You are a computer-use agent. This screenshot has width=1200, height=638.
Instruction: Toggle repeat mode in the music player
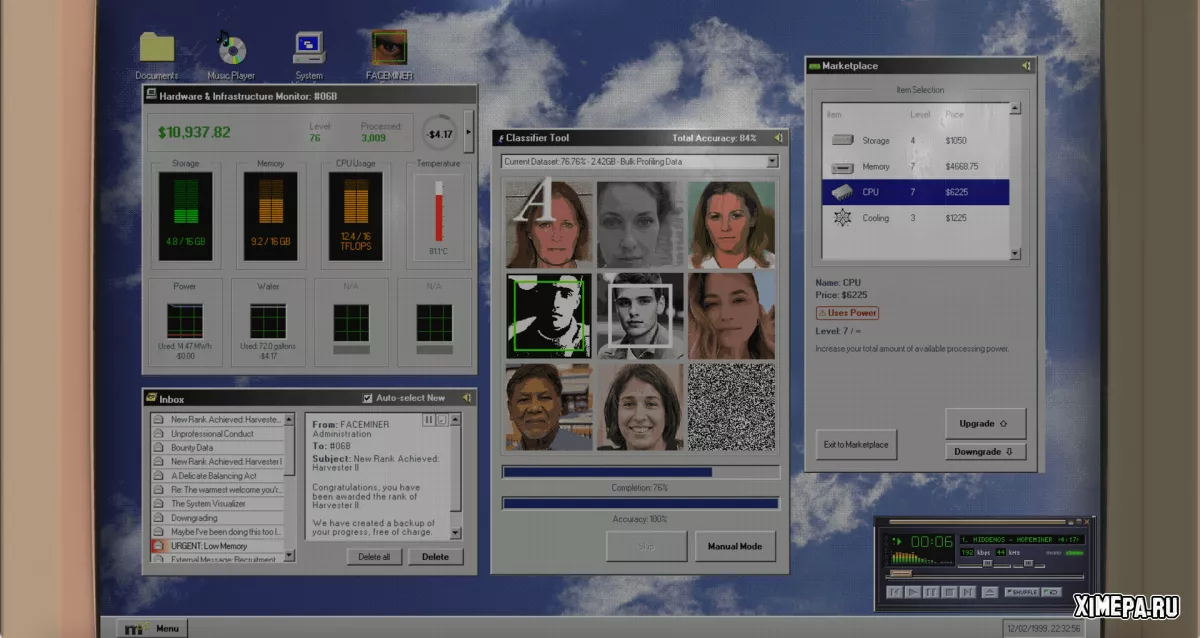coord(1049,592)
